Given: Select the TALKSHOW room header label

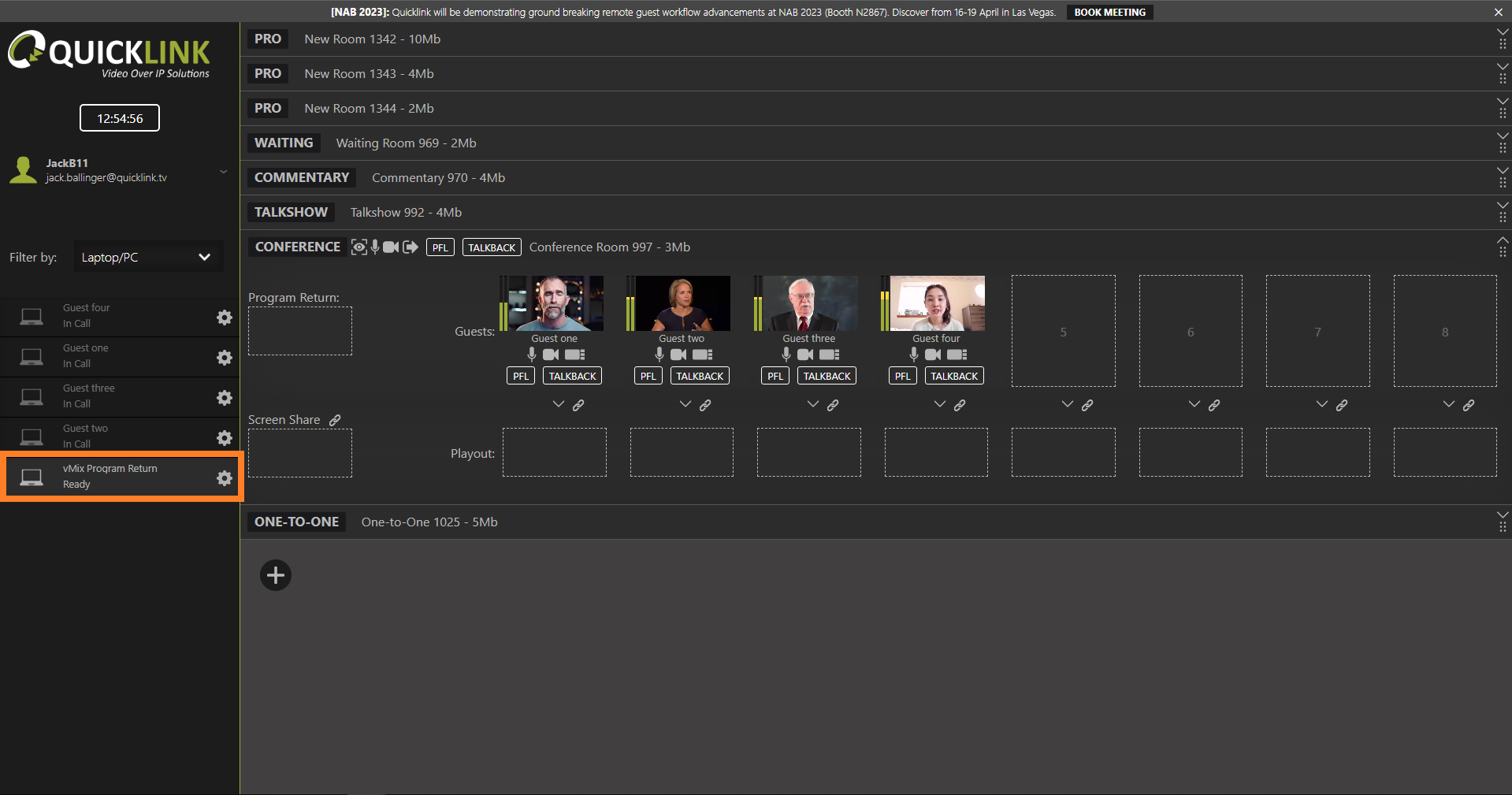Looking at the screenshot, I should (291, 212).
